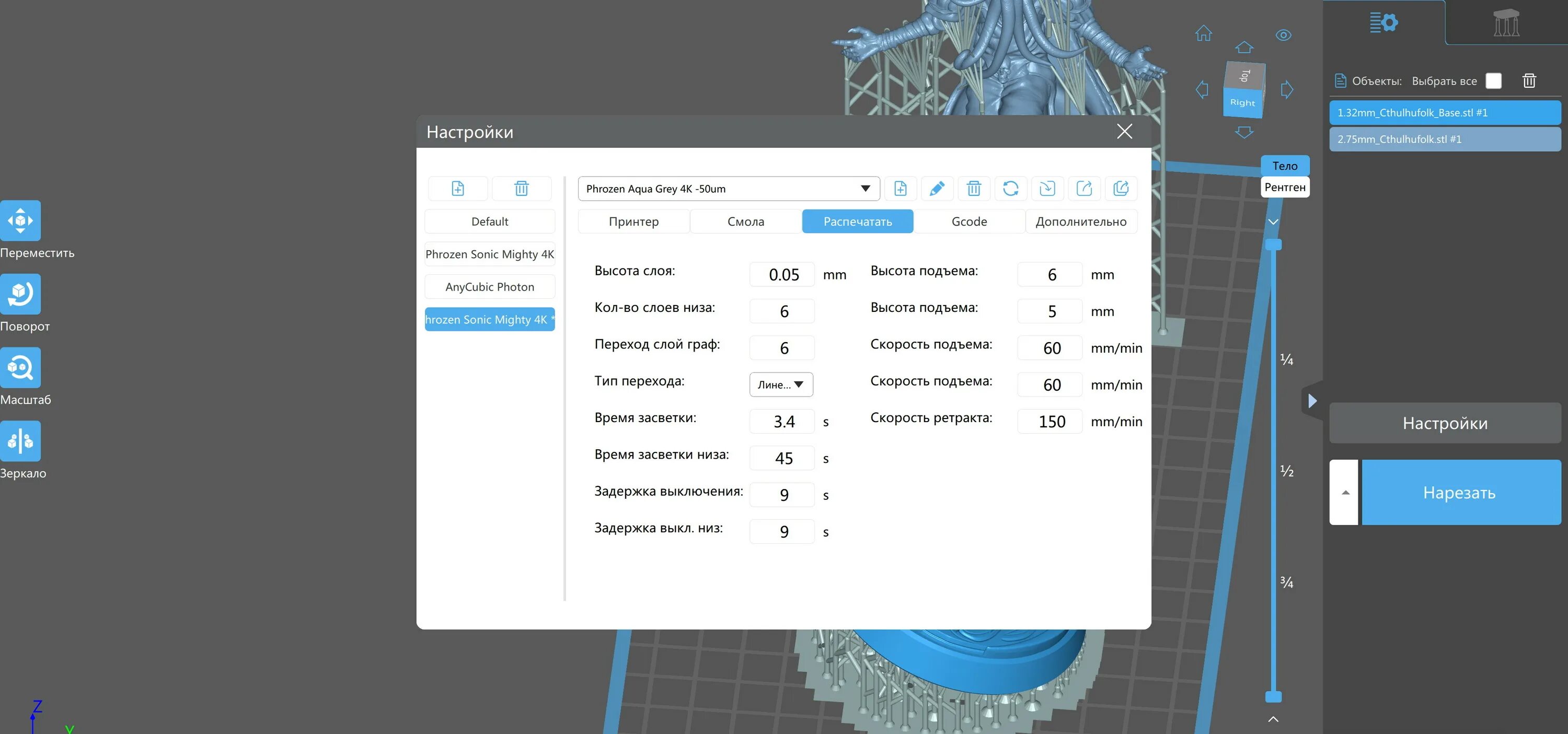Toggle the eye view visibility icon
1568x734 pixels.
click(1283, 36)
